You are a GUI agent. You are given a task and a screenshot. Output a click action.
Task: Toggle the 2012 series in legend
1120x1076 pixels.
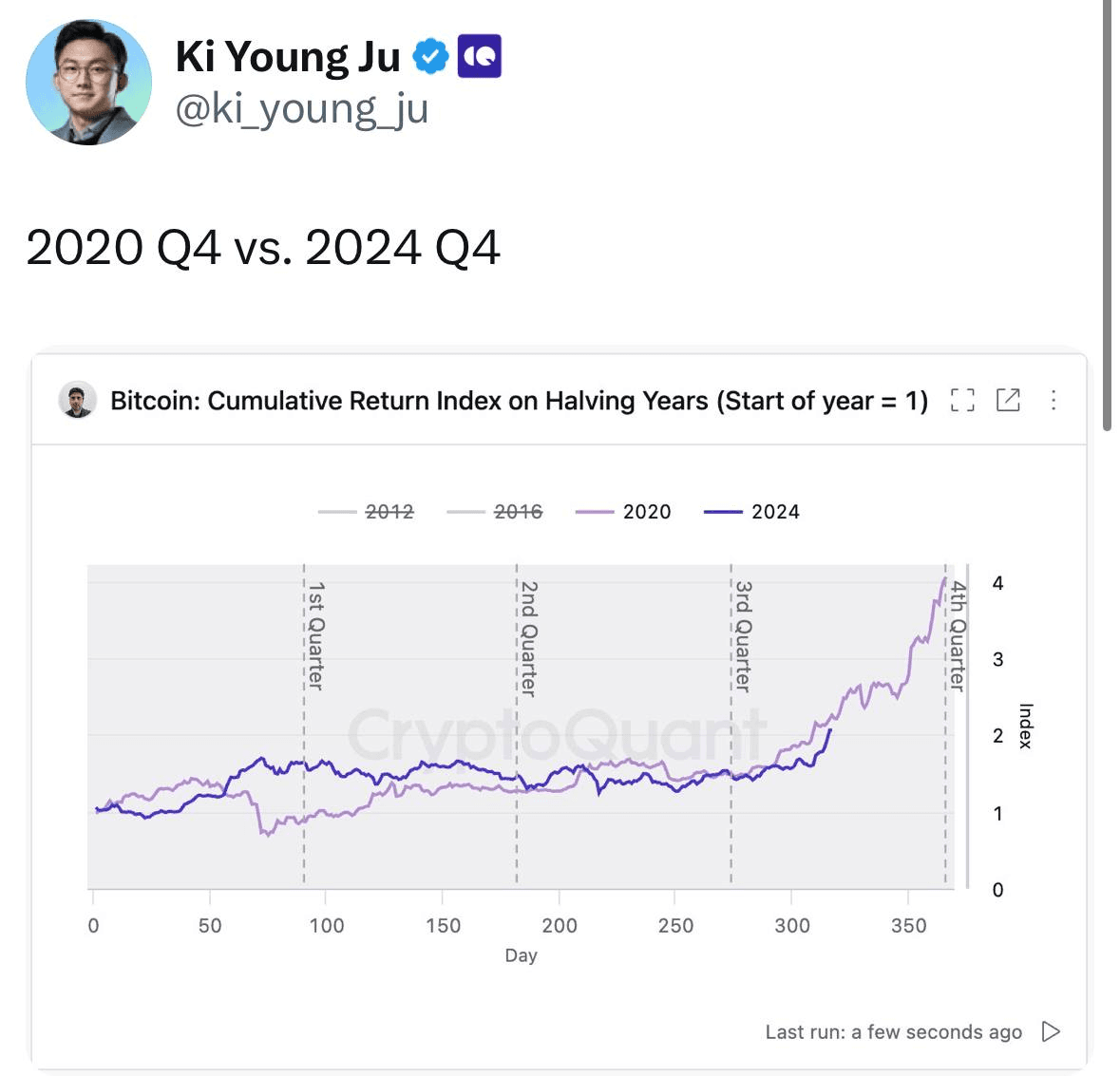click(x=366, y=512)
